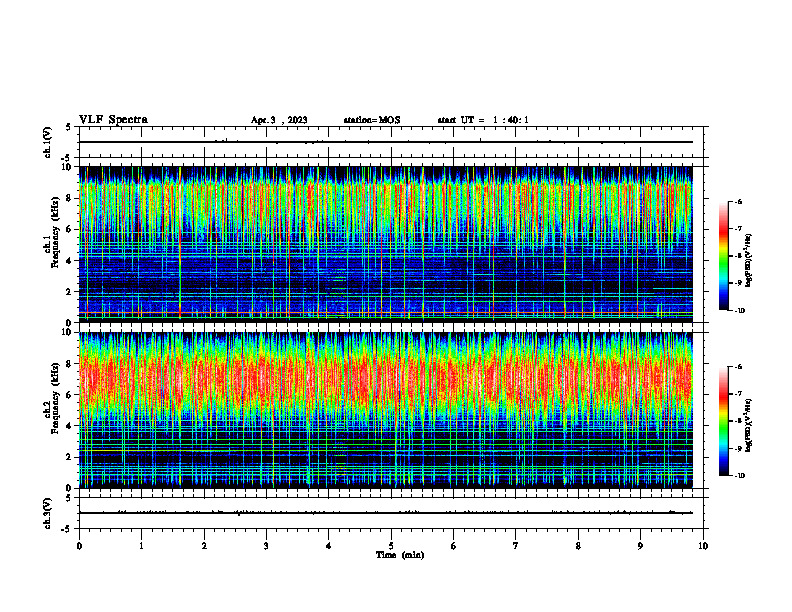This screenshot has width=792, height=612.
Task: Click the ch.1 spectrogram color scale bar
Action: coord(723,256)
